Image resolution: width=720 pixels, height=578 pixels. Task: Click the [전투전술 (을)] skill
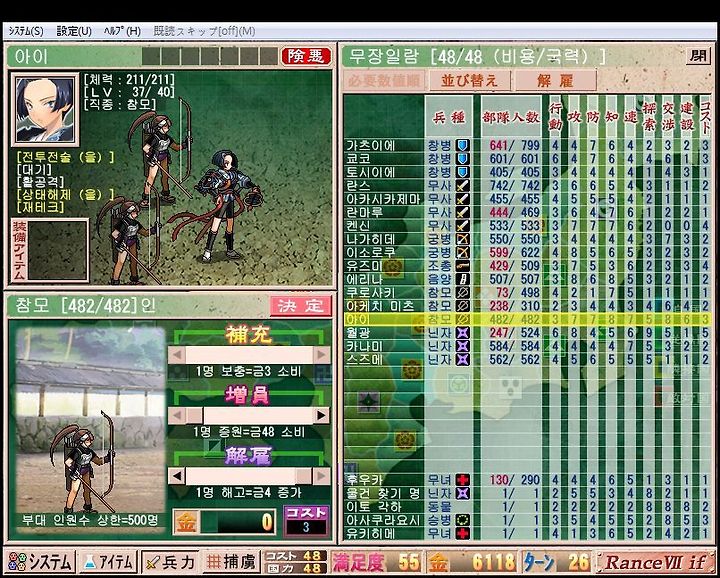pos(65,157)
